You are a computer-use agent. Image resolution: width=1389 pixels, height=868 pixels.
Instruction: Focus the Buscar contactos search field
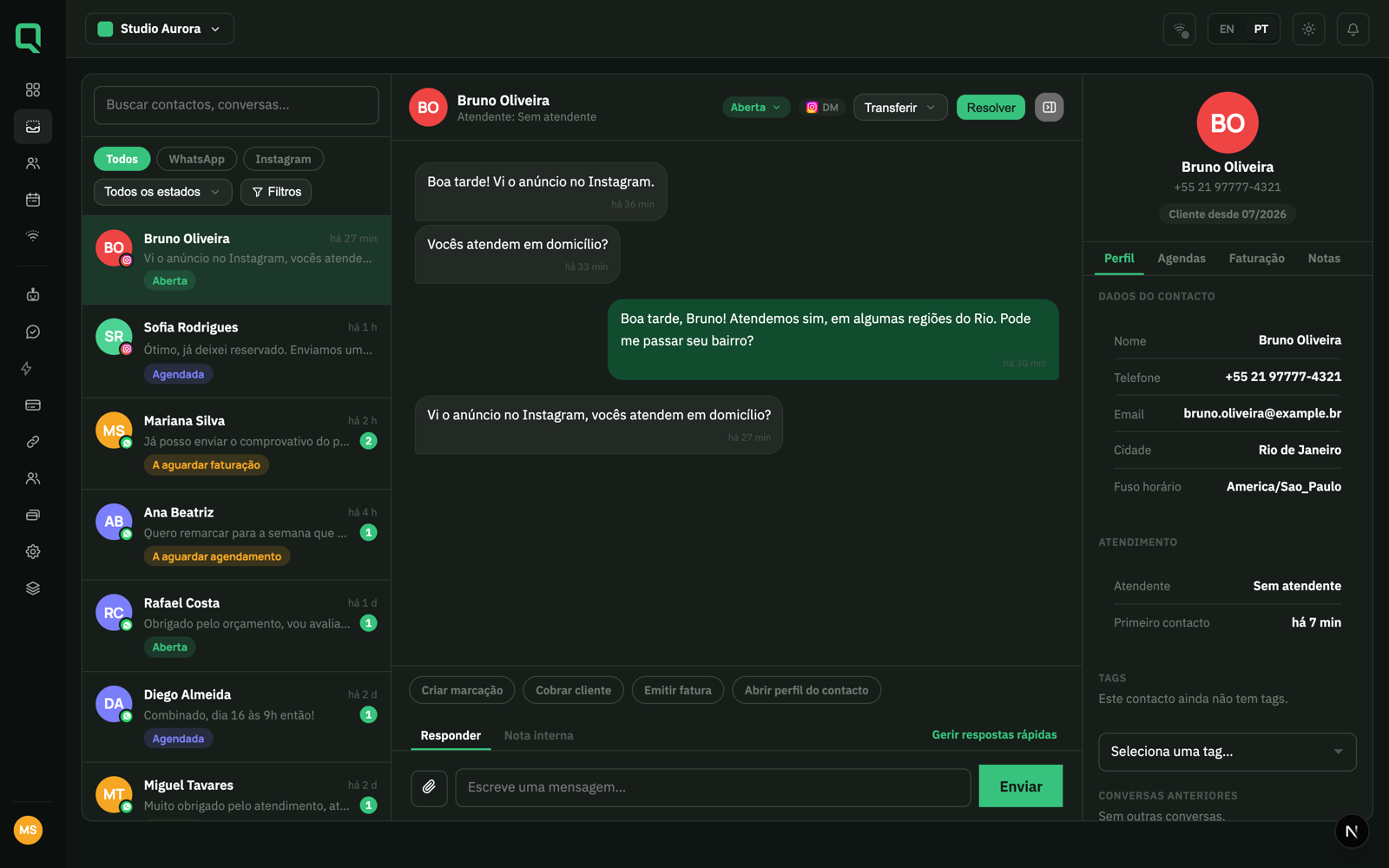(x=236, y=105)
